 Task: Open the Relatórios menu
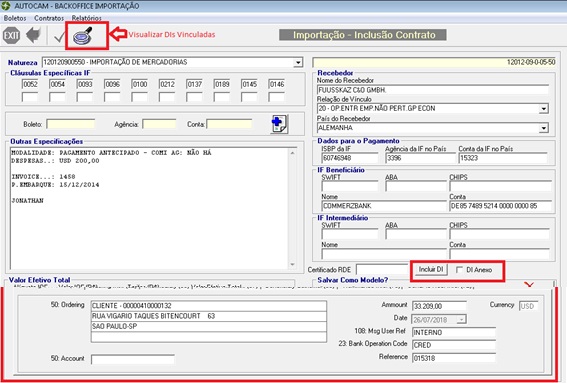point(86,18)
